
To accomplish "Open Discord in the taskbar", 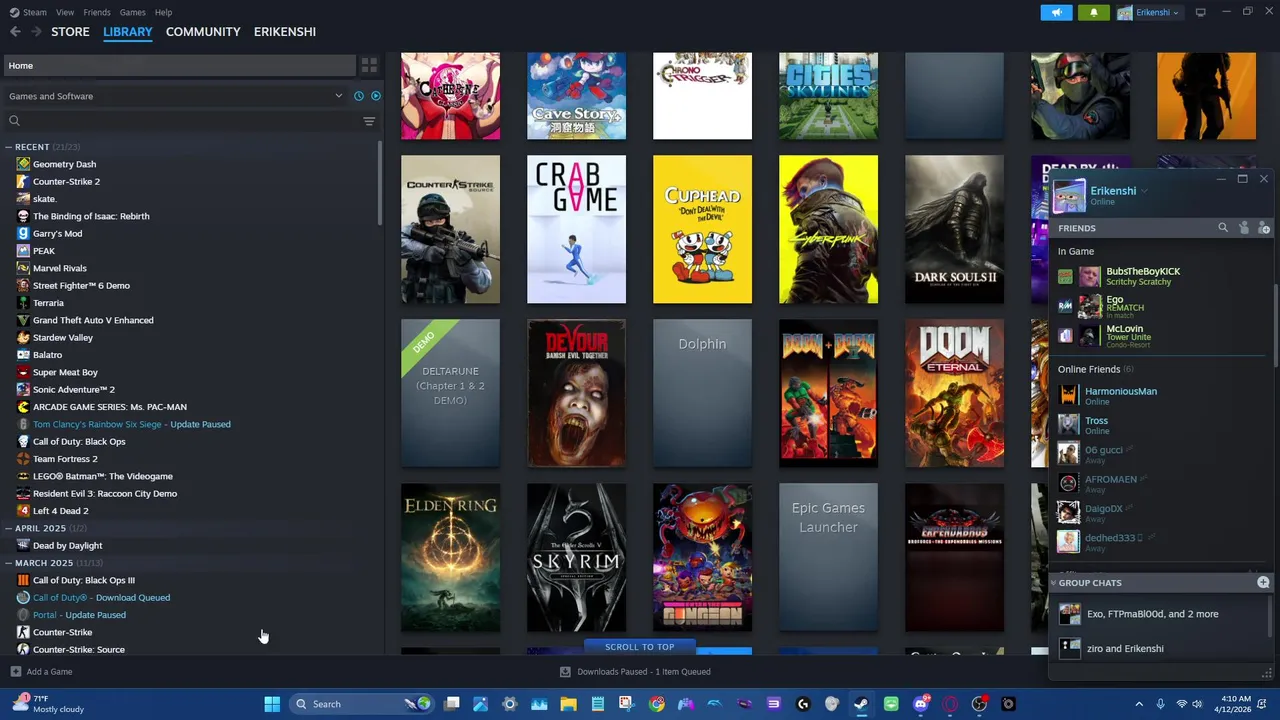I will (920, 704).
